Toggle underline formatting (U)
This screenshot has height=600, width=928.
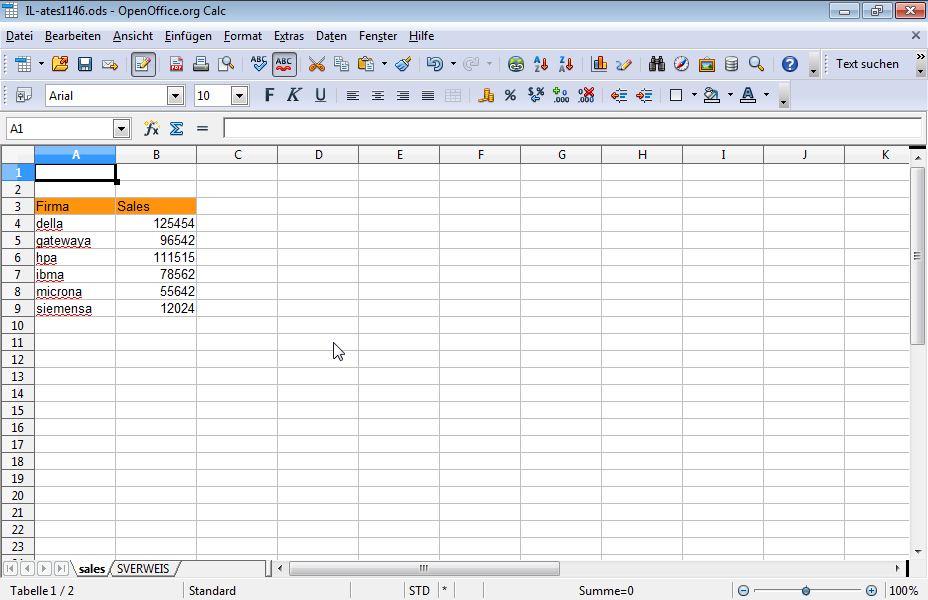click(320, 95)
